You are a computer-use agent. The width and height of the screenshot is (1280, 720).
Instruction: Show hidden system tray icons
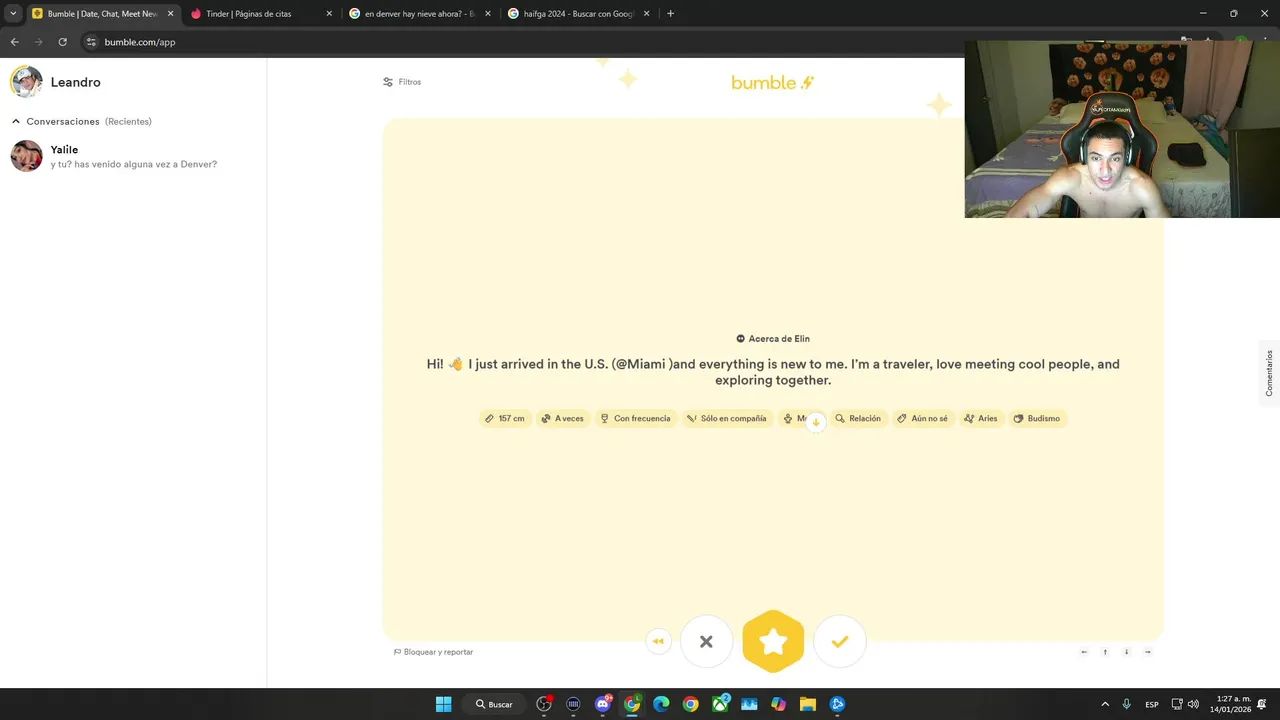click(1105, 704)
